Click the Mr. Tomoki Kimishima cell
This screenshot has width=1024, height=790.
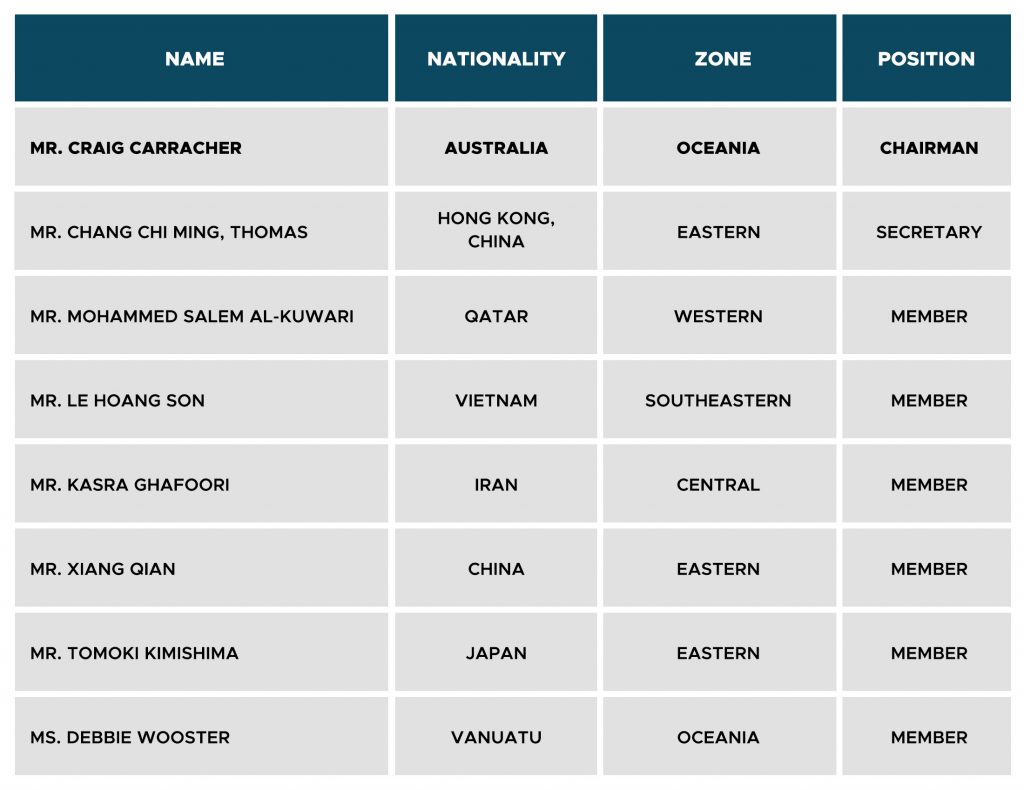(201, 652)
